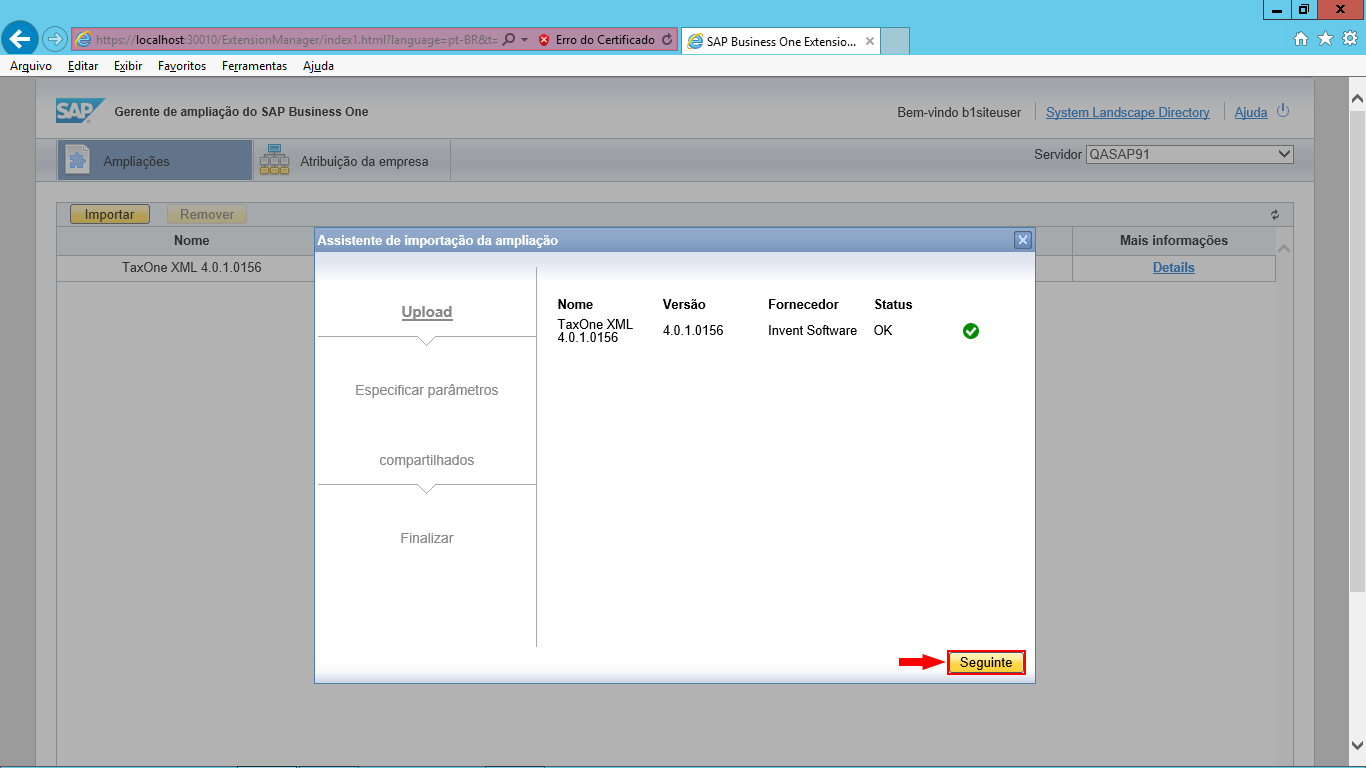Image resolution: width=1366 pixels, height=768 pixels.
Task: Open favorites star icon
Action: tap(1325, 39)
